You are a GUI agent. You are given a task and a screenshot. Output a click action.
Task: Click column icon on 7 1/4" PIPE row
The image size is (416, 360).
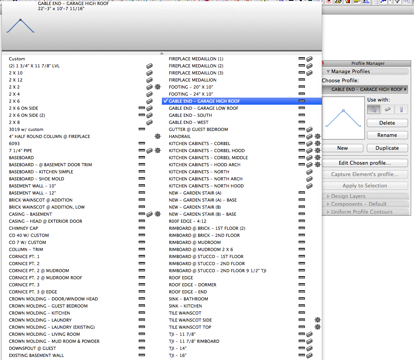[158, 150]
